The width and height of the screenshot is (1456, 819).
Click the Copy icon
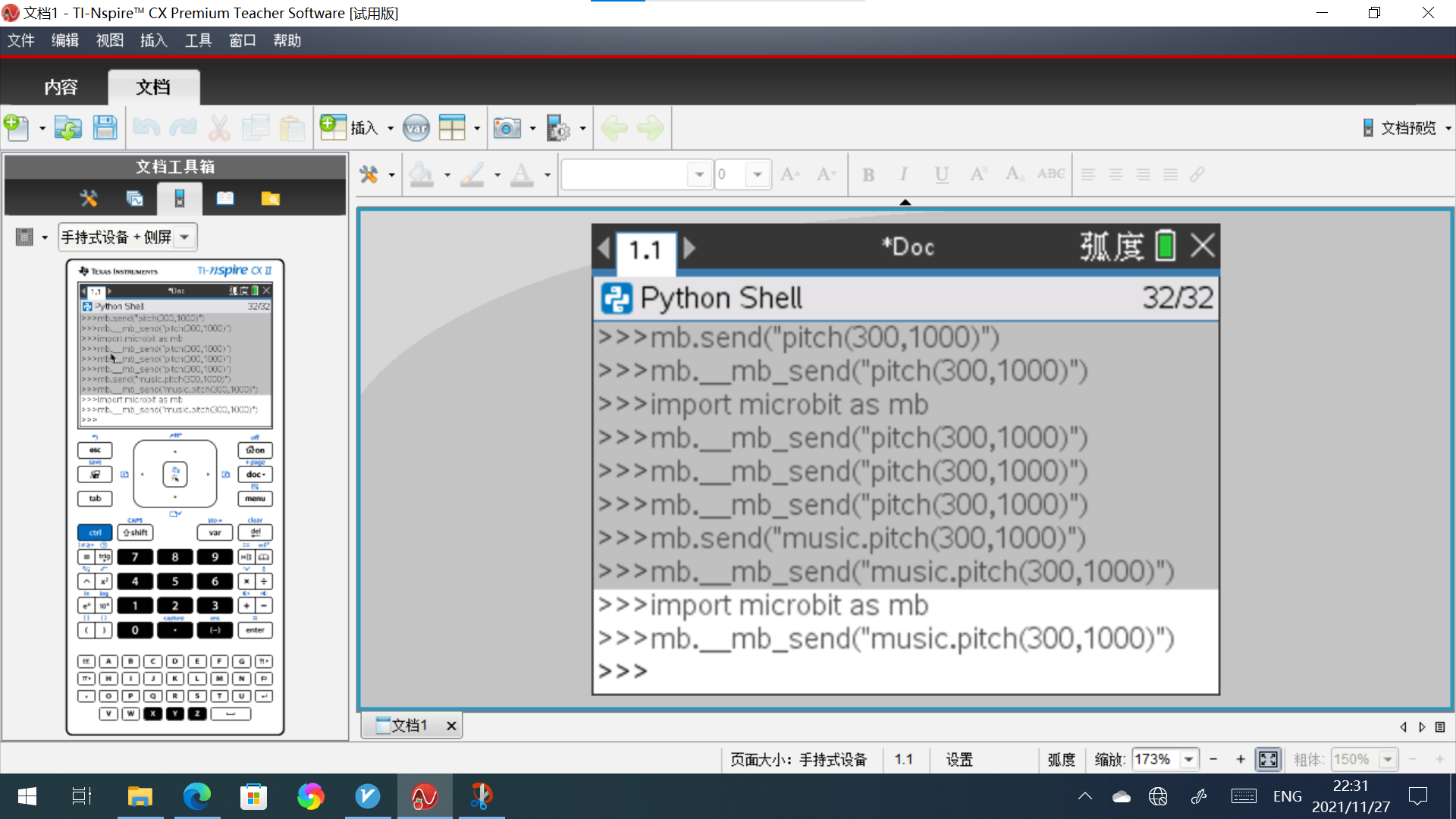point(256,128)
